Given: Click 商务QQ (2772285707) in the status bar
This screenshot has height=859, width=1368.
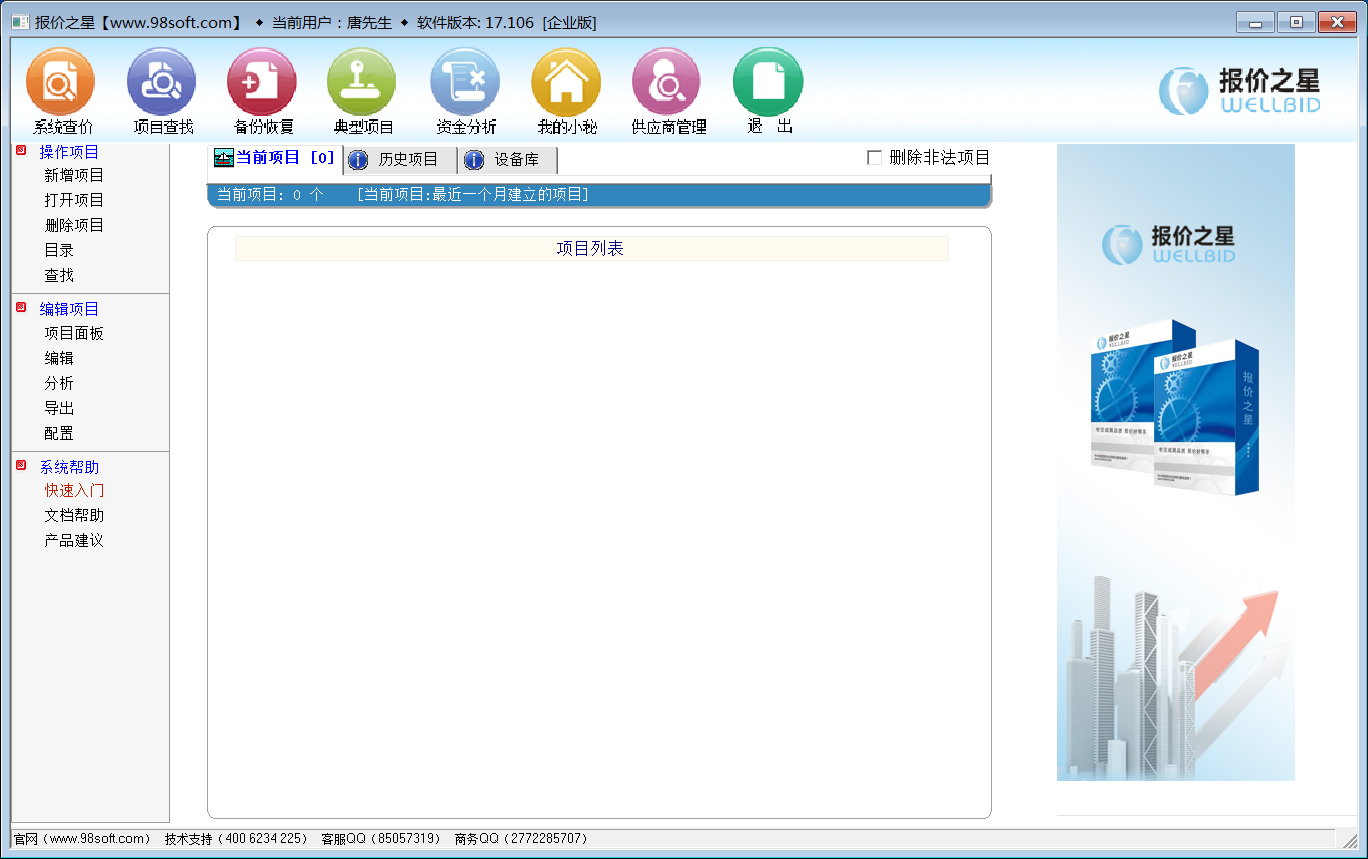Looking at the screenshot, I should coord(521,839).
